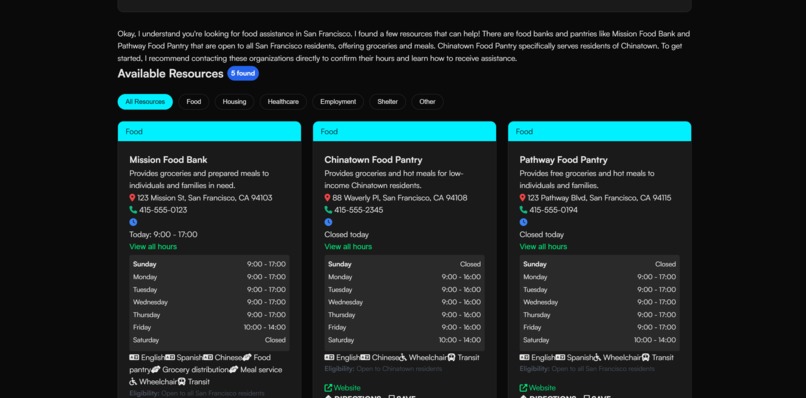Click Spanish language icon in Mission Food Bank card
806x398 pixels.
coord(170,357)
